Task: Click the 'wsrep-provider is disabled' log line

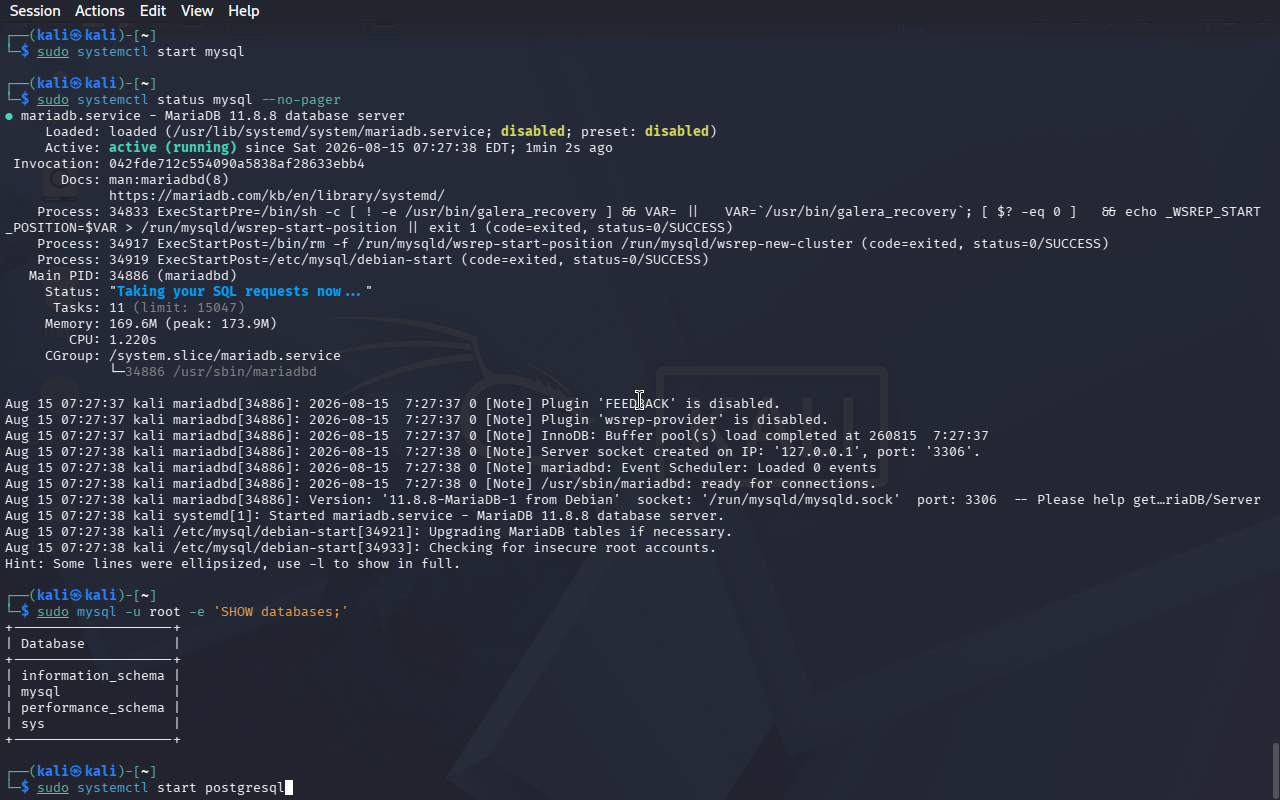Action: click(417, 420)
